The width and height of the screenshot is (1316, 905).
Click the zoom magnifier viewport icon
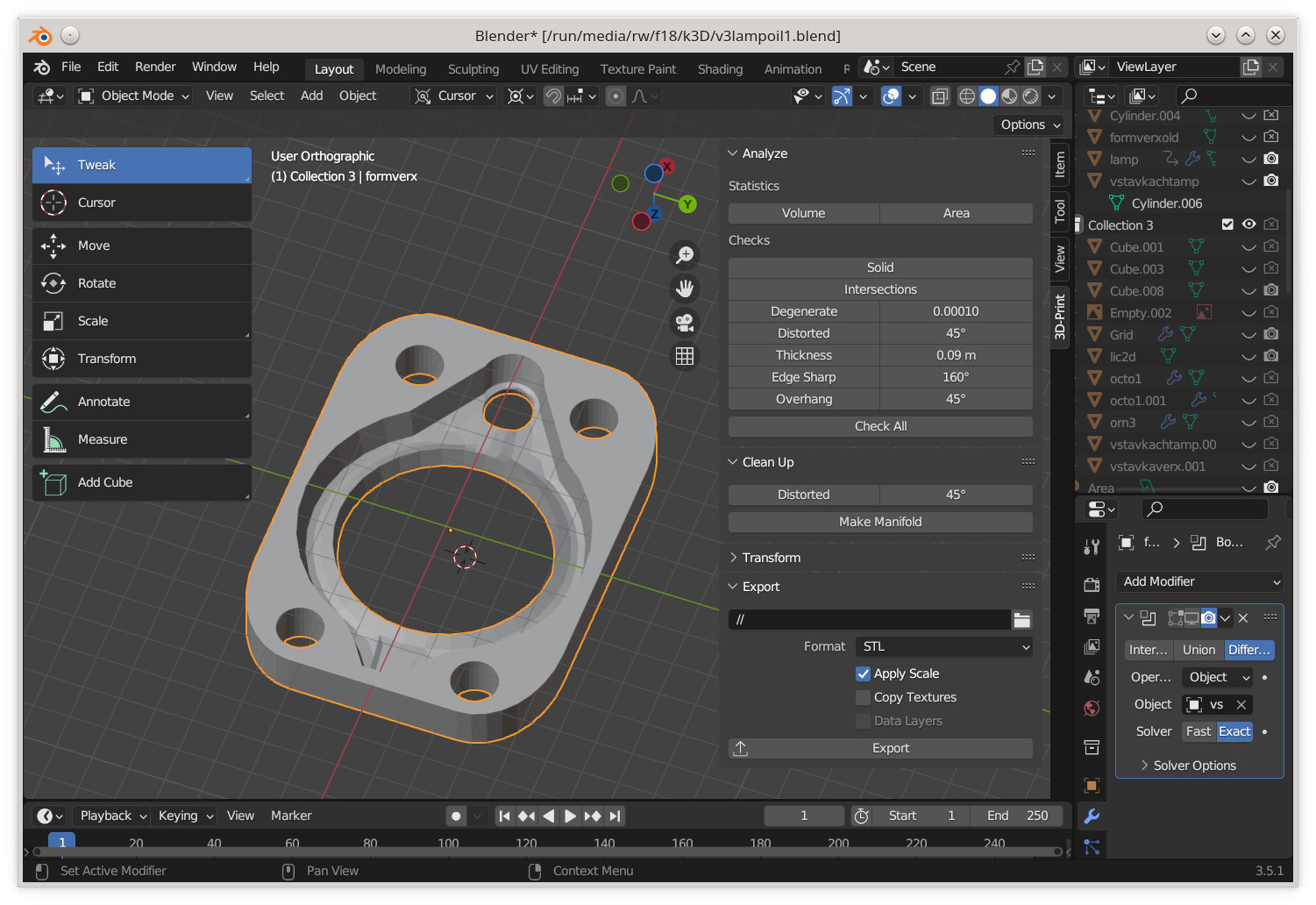pyautogui.click(x=685, y=255)
